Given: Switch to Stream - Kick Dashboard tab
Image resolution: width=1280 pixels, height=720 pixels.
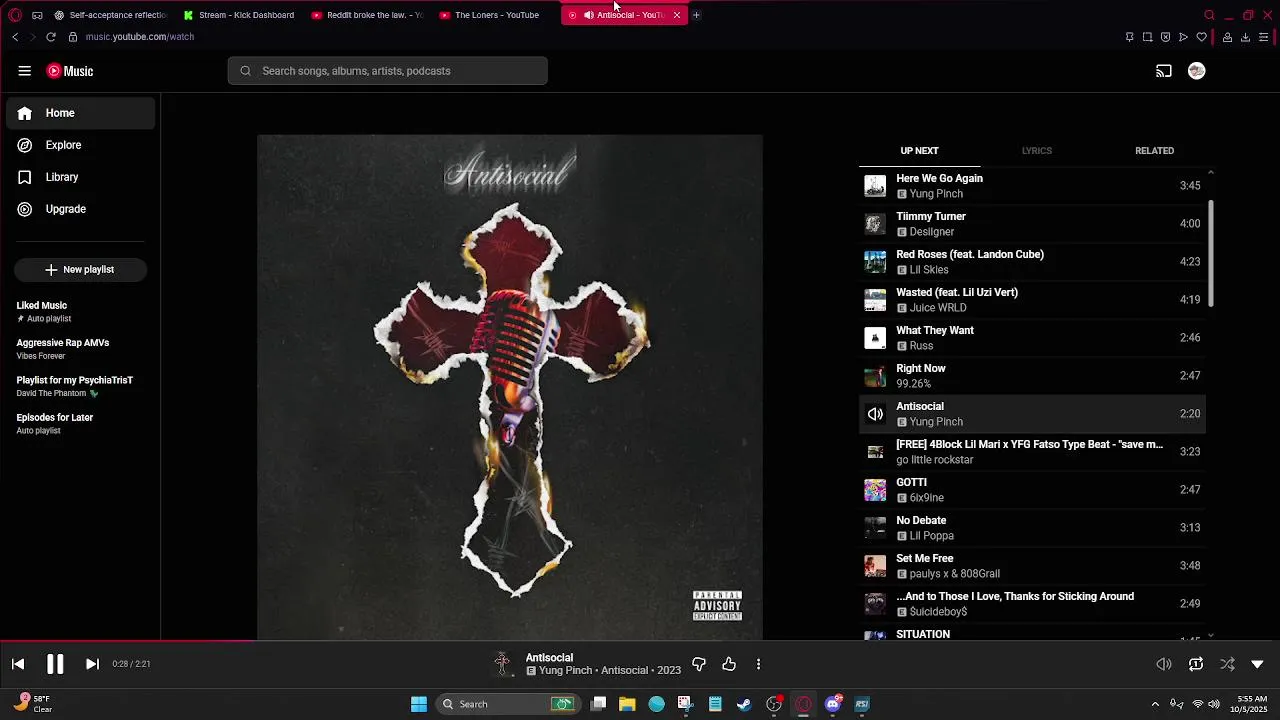Looking at the screenshot, I should [240, 15].
